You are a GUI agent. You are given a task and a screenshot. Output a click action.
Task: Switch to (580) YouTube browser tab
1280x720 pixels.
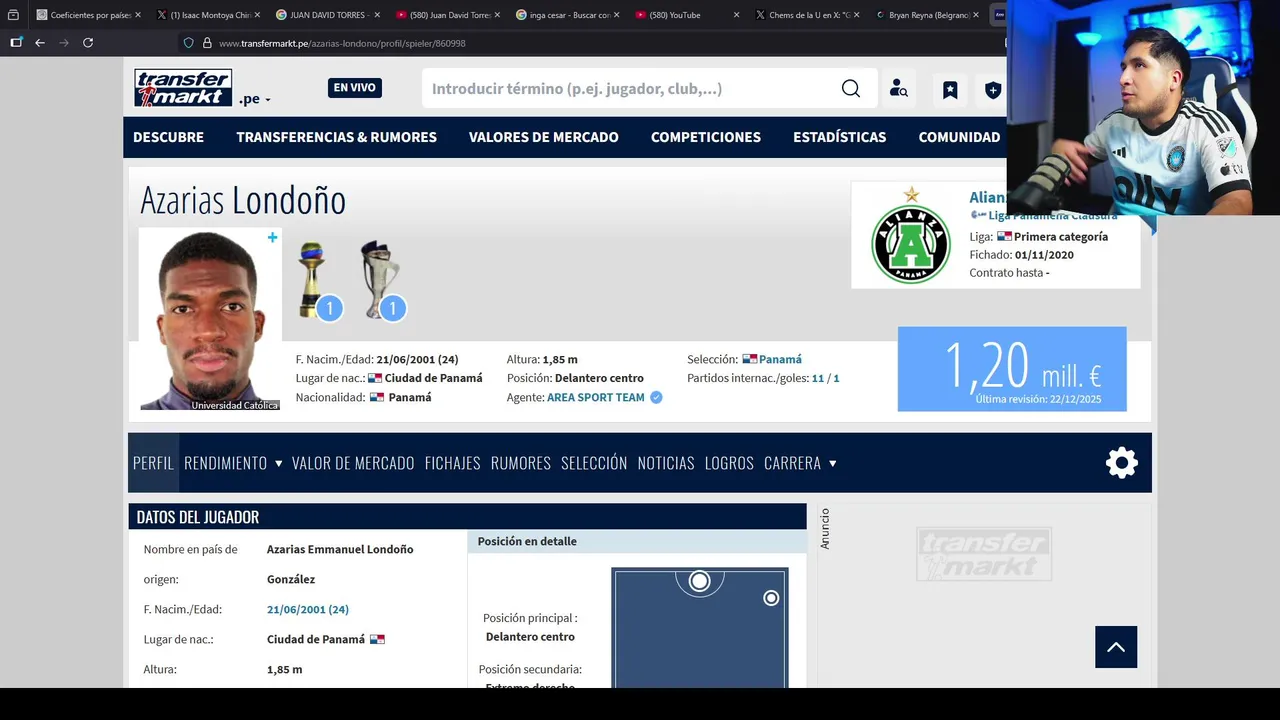[x=687, y=15]
